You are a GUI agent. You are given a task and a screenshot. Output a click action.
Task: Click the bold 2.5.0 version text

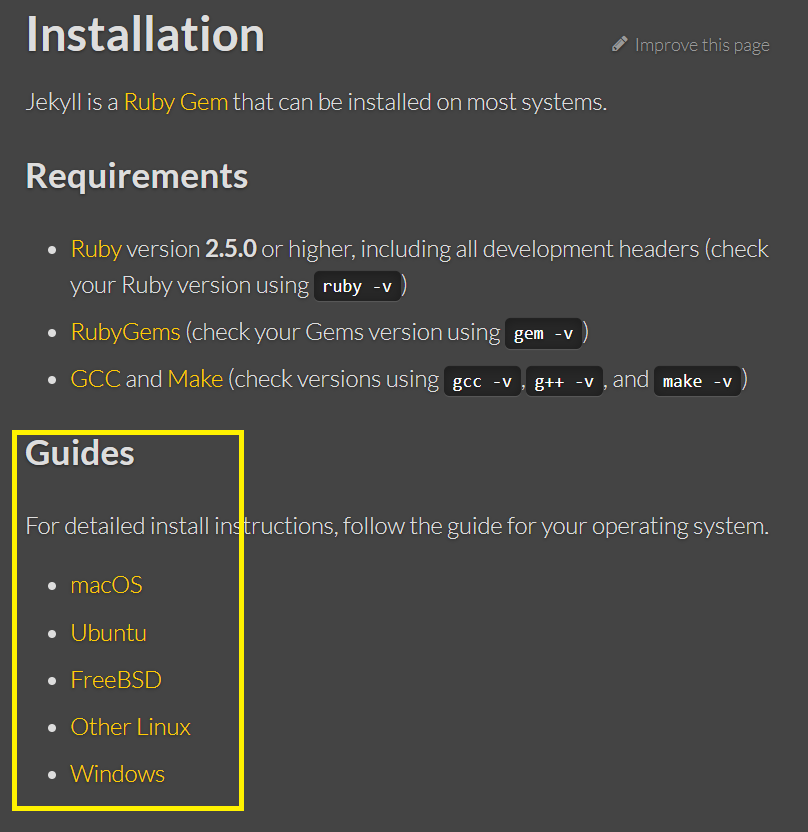(x=231, y=249)
